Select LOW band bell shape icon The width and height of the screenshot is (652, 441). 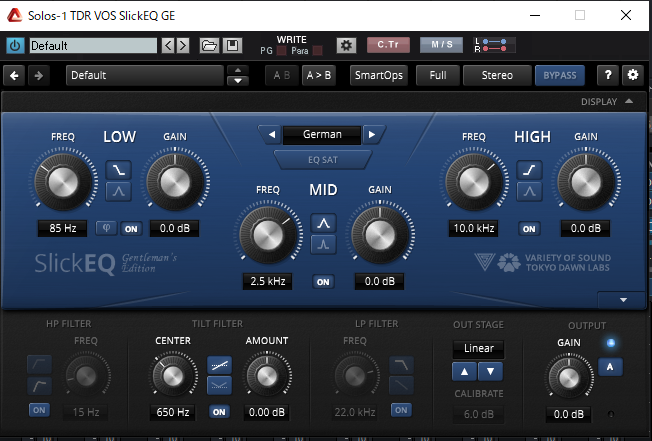tap(119, 191)
